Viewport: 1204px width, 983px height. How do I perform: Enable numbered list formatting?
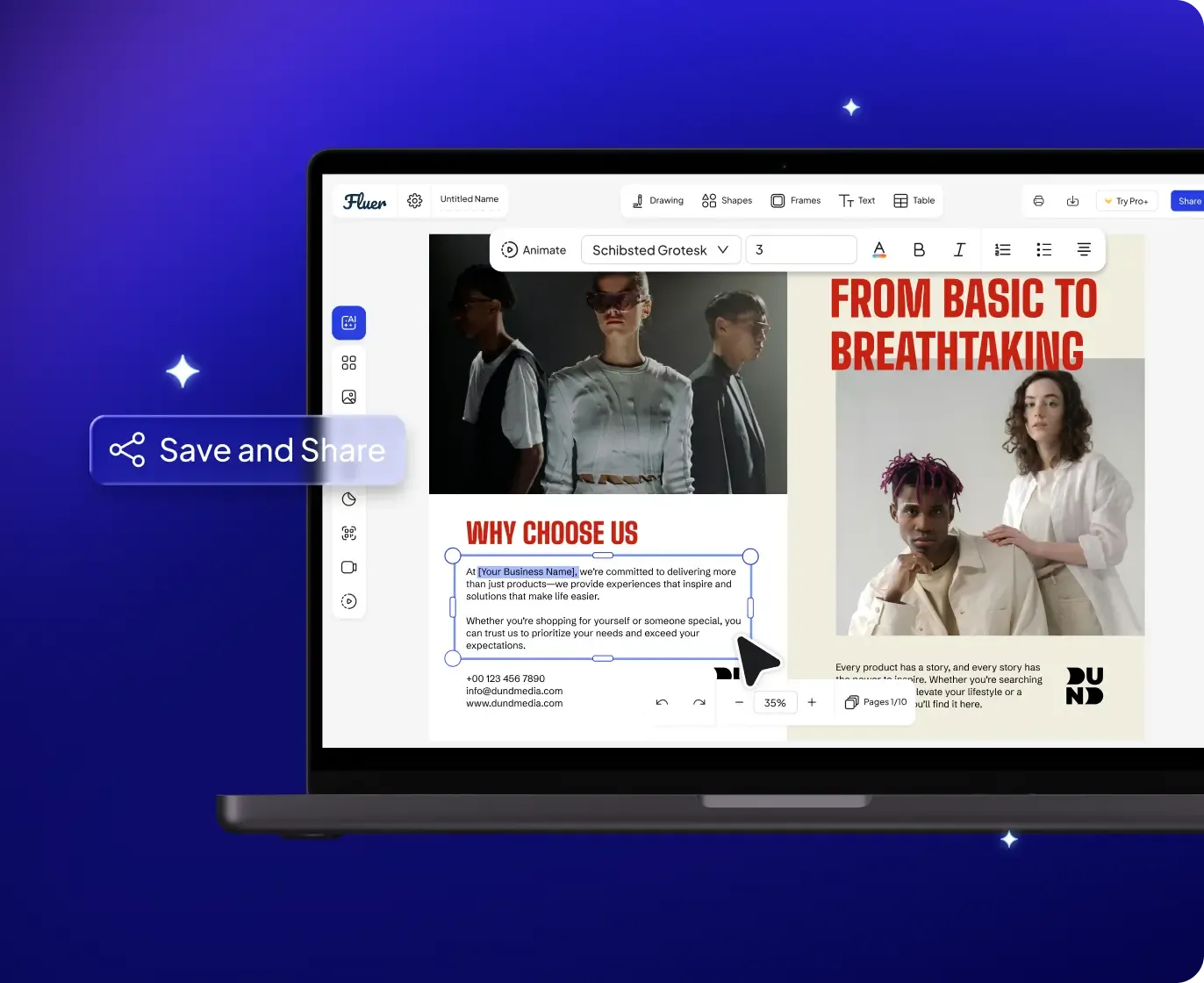point(1002,249)
